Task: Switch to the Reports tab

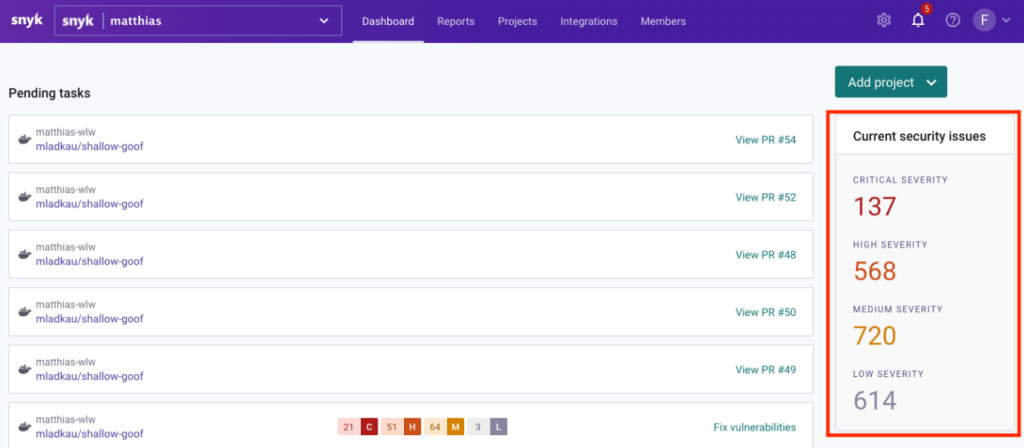Action: click(456, 21)
